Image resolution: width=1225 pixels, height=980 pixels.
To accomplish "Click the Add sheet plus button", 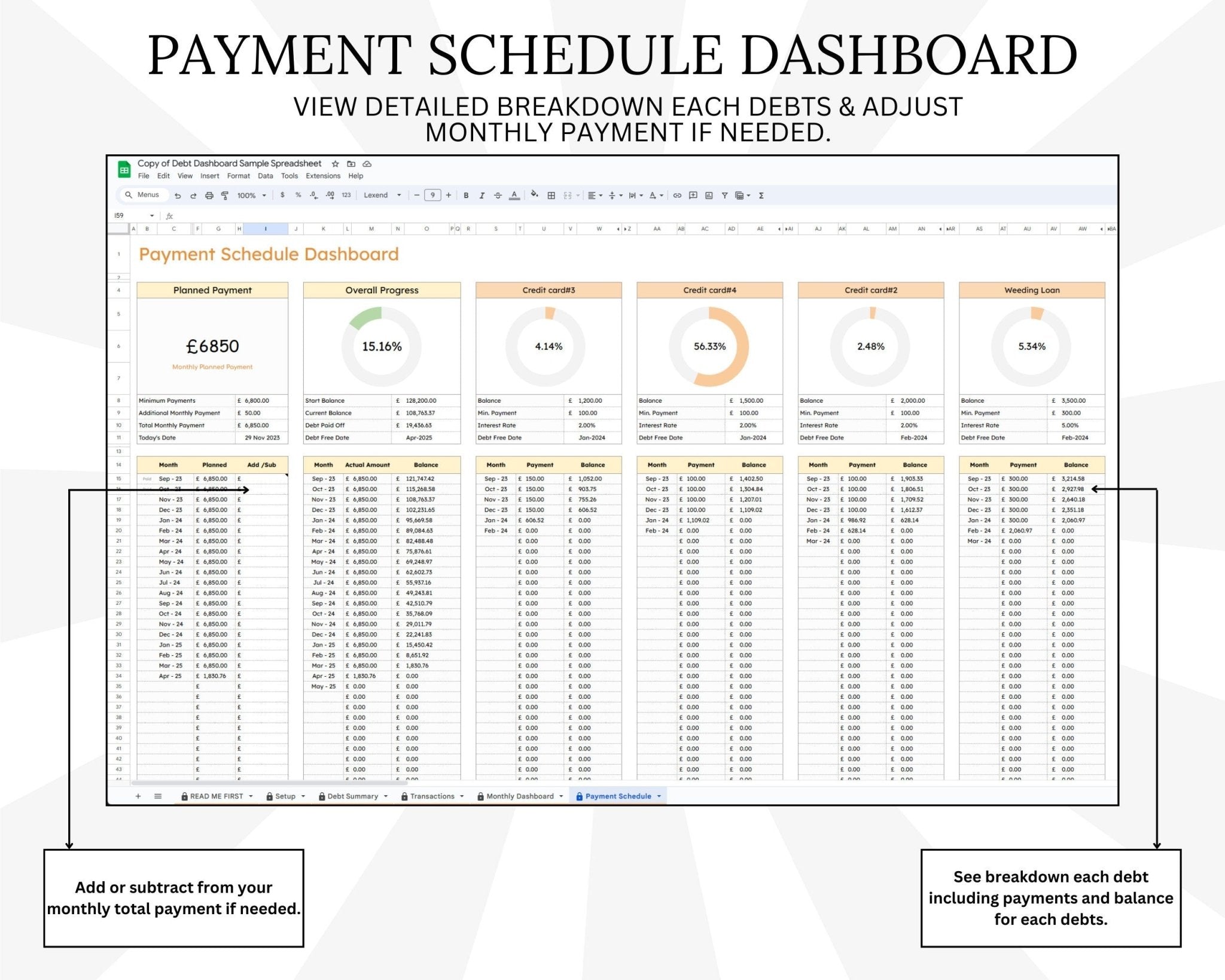I will pyautogui.click(x=138, y=796).
